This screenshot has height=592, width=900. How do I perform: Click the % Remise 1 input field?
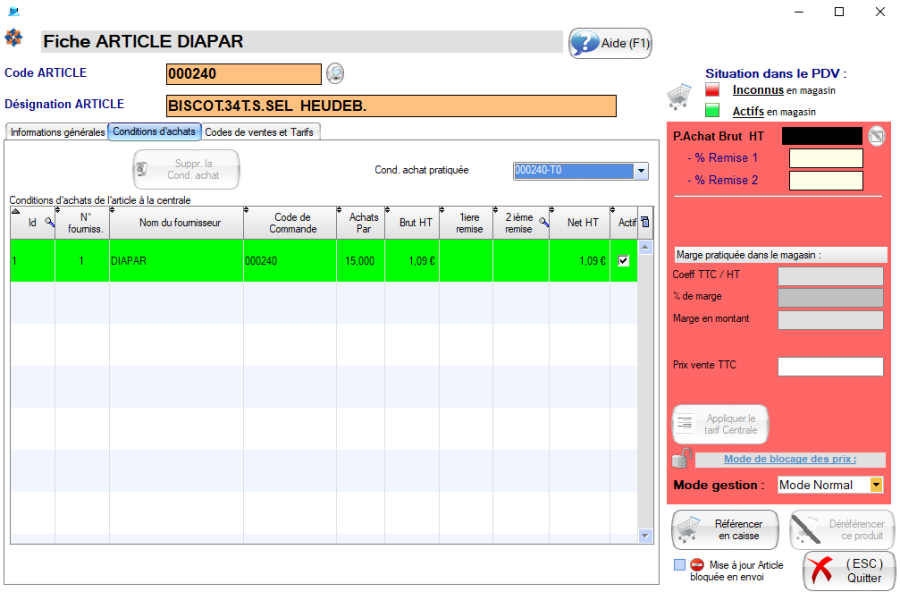point(826,159)
